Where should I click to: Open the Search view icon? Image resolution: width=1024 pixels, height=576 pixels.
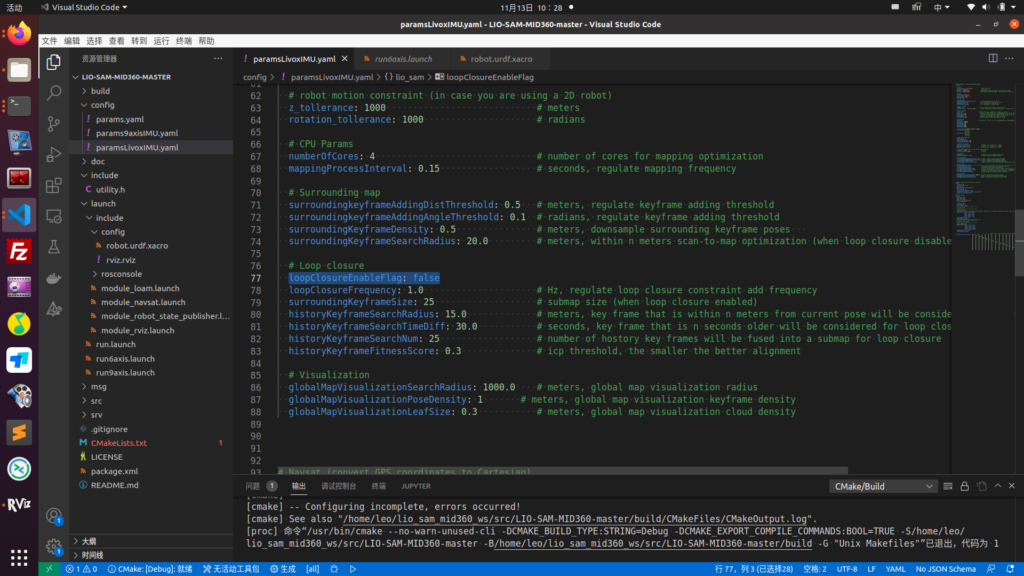click(x=54, y=92)
